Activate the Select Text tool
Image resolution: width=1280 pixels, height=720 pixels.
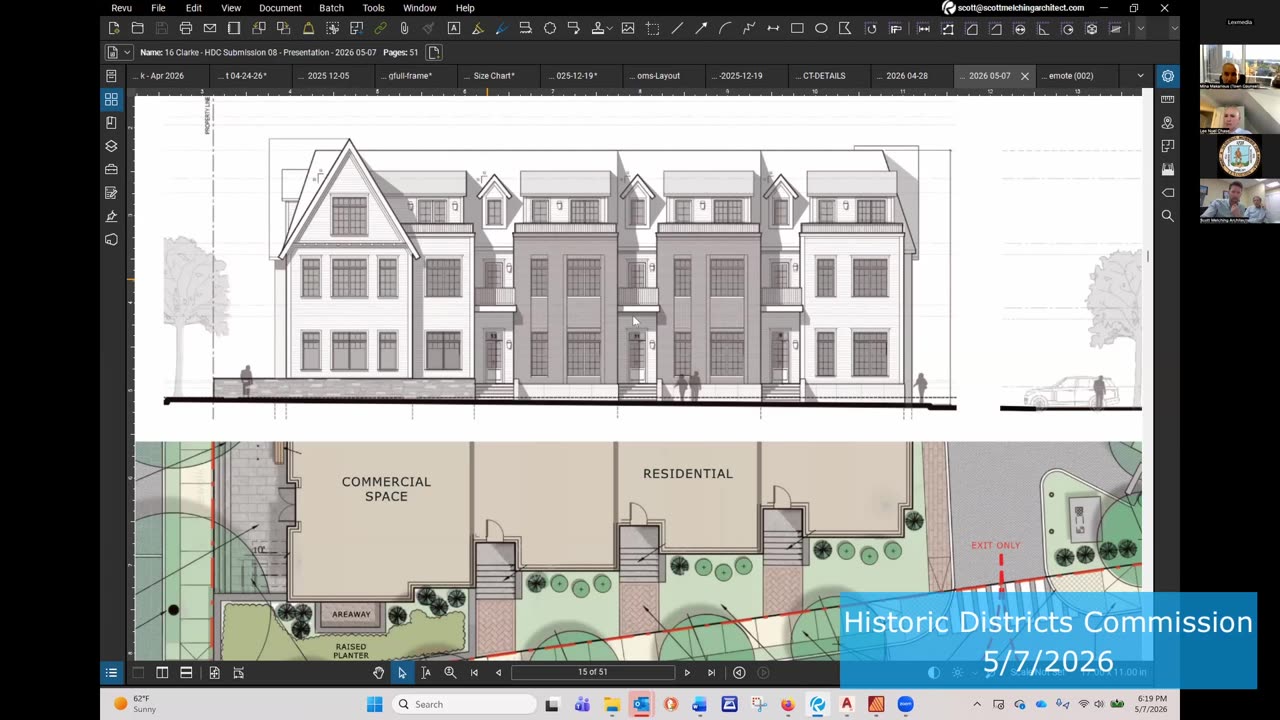[x=426, y=673]
